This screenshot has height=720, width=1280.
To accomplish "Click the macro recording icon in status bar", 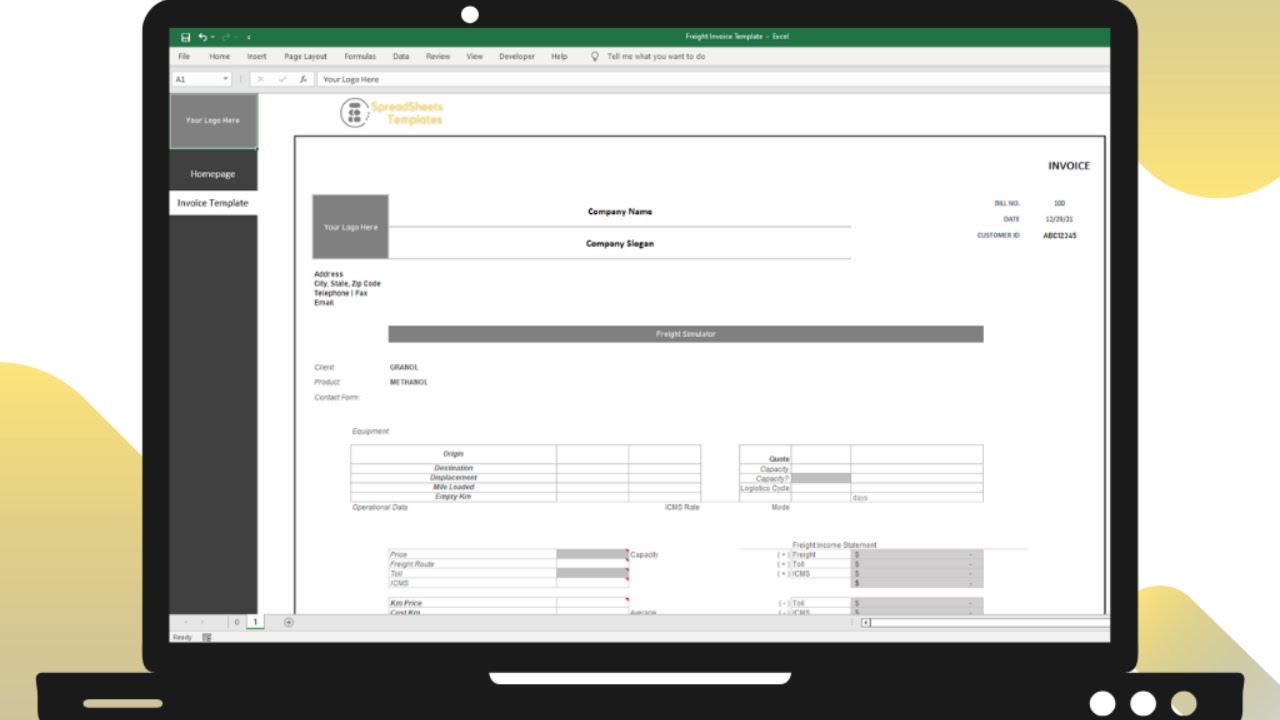I will pyautogui.click(x=207, y=637).
